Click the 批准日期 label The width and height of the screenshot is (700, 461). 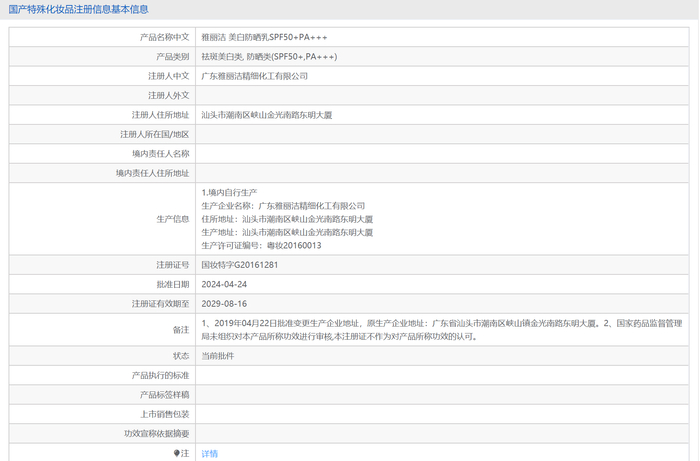[172, 284]
